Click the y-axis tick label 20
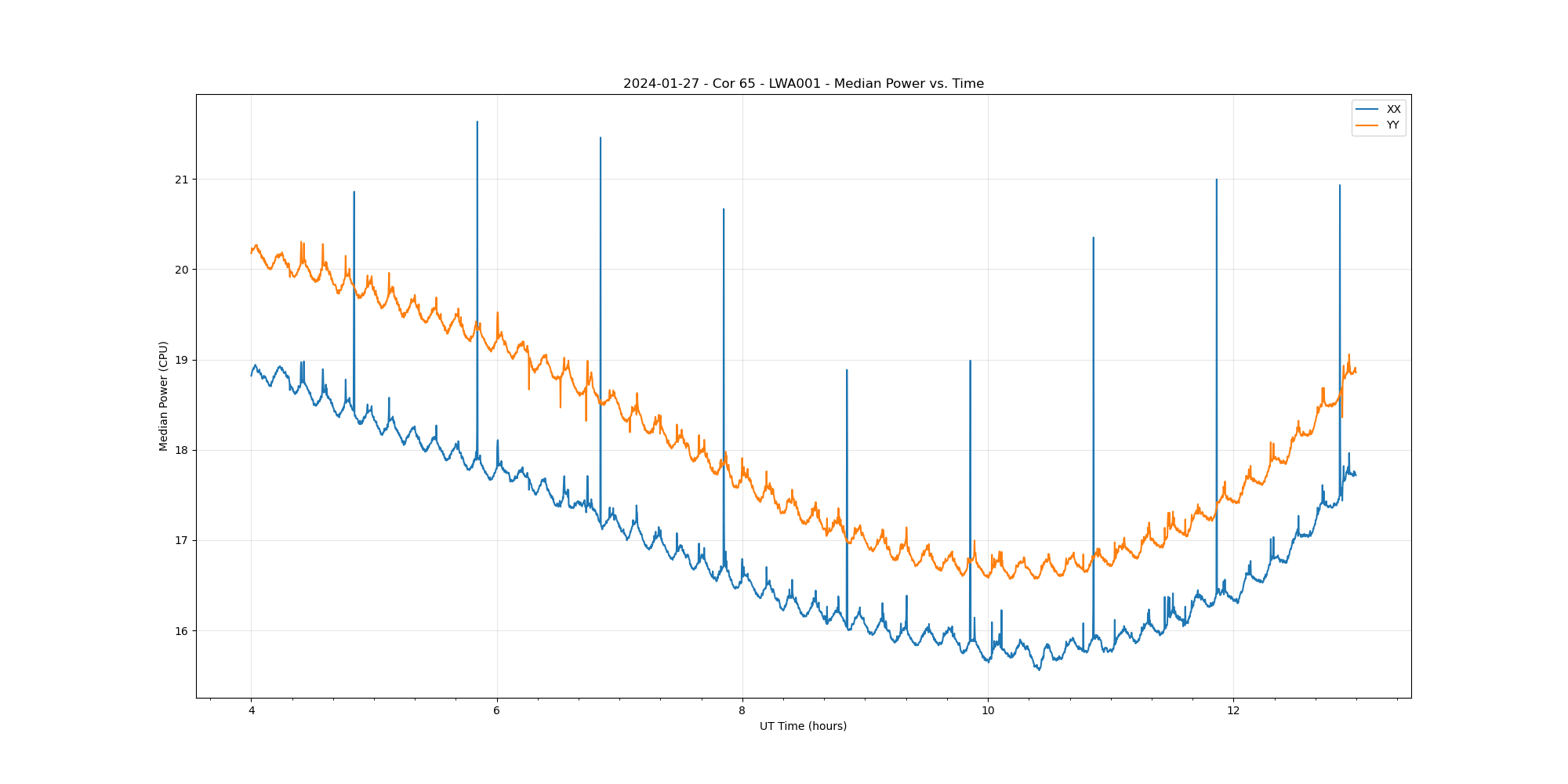 pyautogui.click(x=182, y=270)
